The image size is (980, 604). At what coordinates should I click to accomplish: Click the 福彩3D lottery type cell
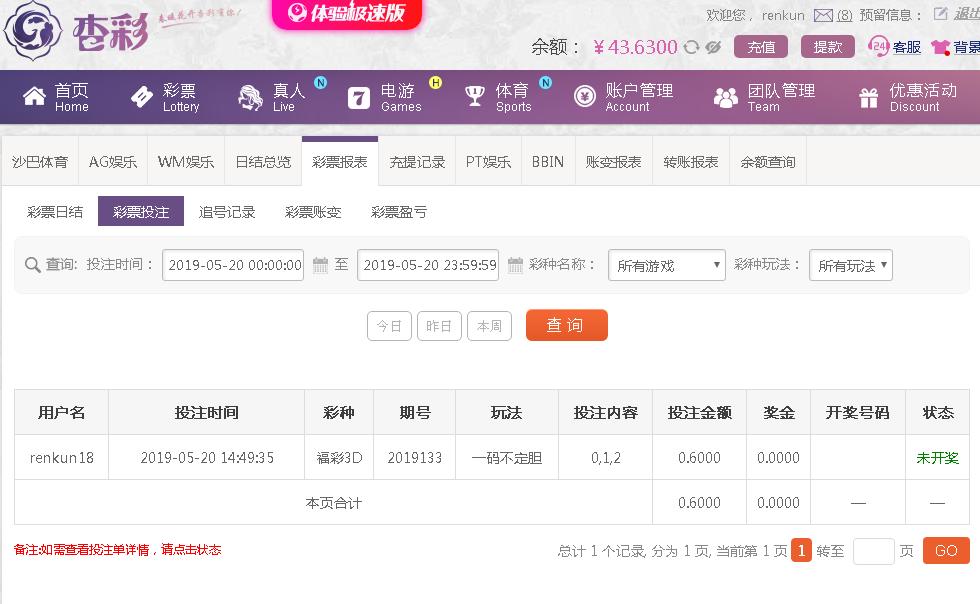pos(339,458)
